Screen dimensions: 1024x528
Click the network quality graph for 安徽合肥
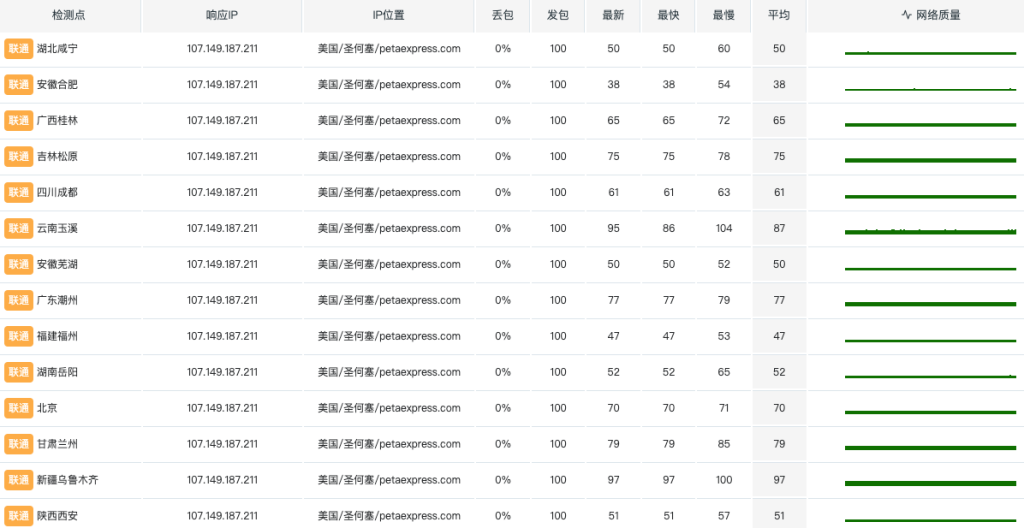tap(930, 89)
